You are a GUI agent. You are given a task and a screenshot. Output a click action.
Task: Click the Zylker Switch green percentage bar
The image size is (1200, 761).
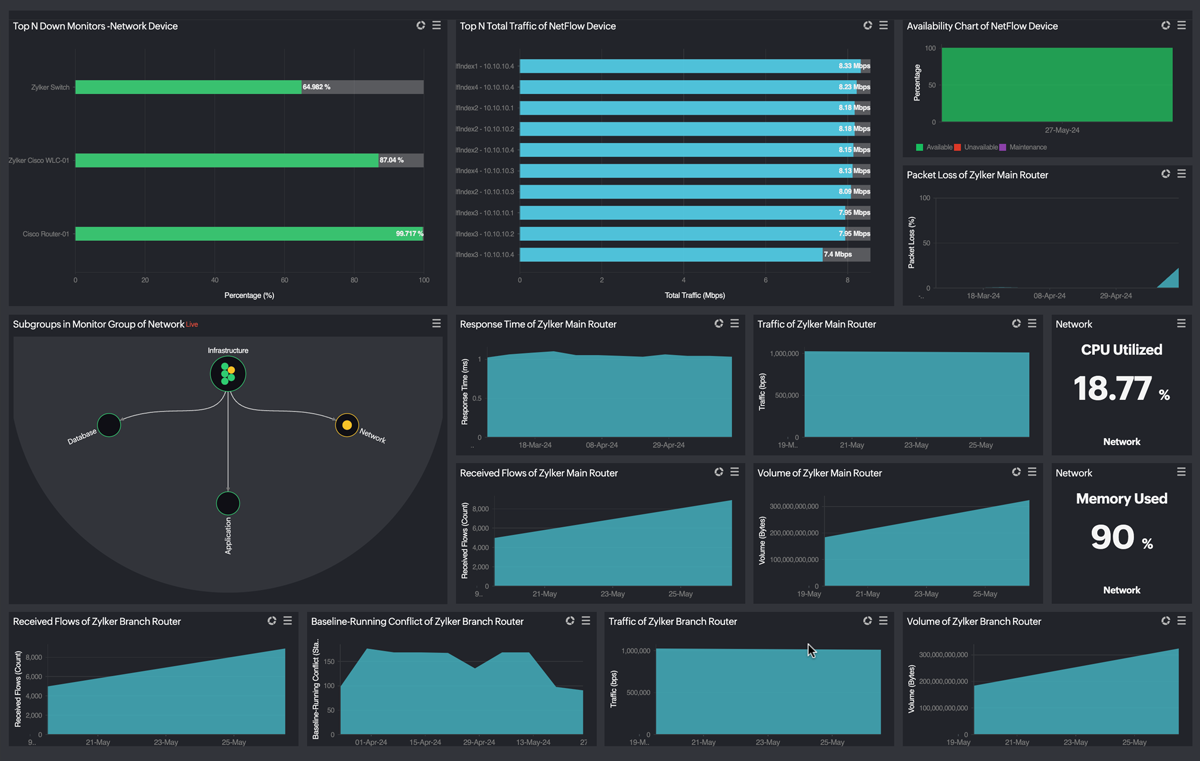[x=188, y=87]
